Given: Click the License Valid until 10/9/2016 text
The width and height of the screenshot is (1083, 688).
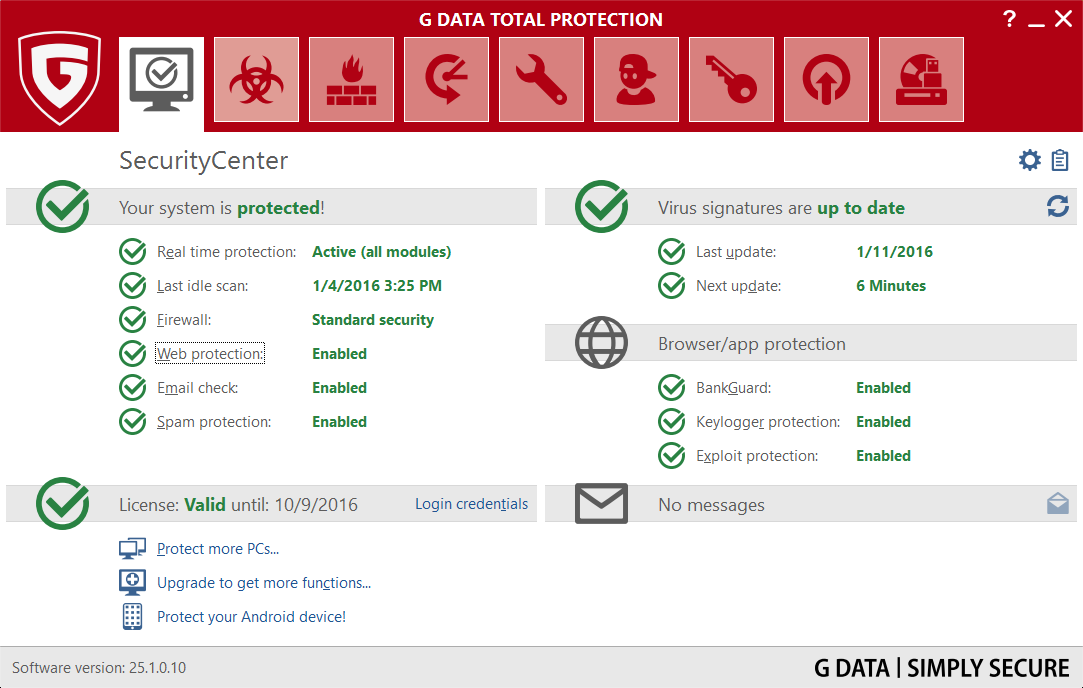Looking at the screenshot, I should pos(238,505).
